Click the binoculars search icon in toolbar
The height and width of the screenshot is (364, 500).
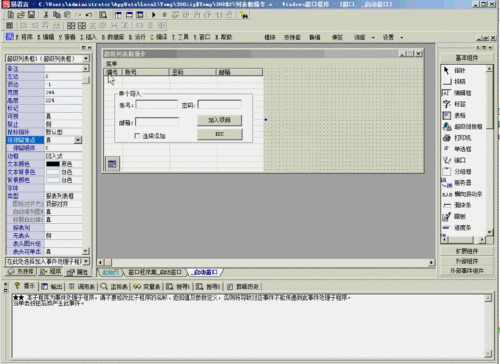[x=244, y=15]
